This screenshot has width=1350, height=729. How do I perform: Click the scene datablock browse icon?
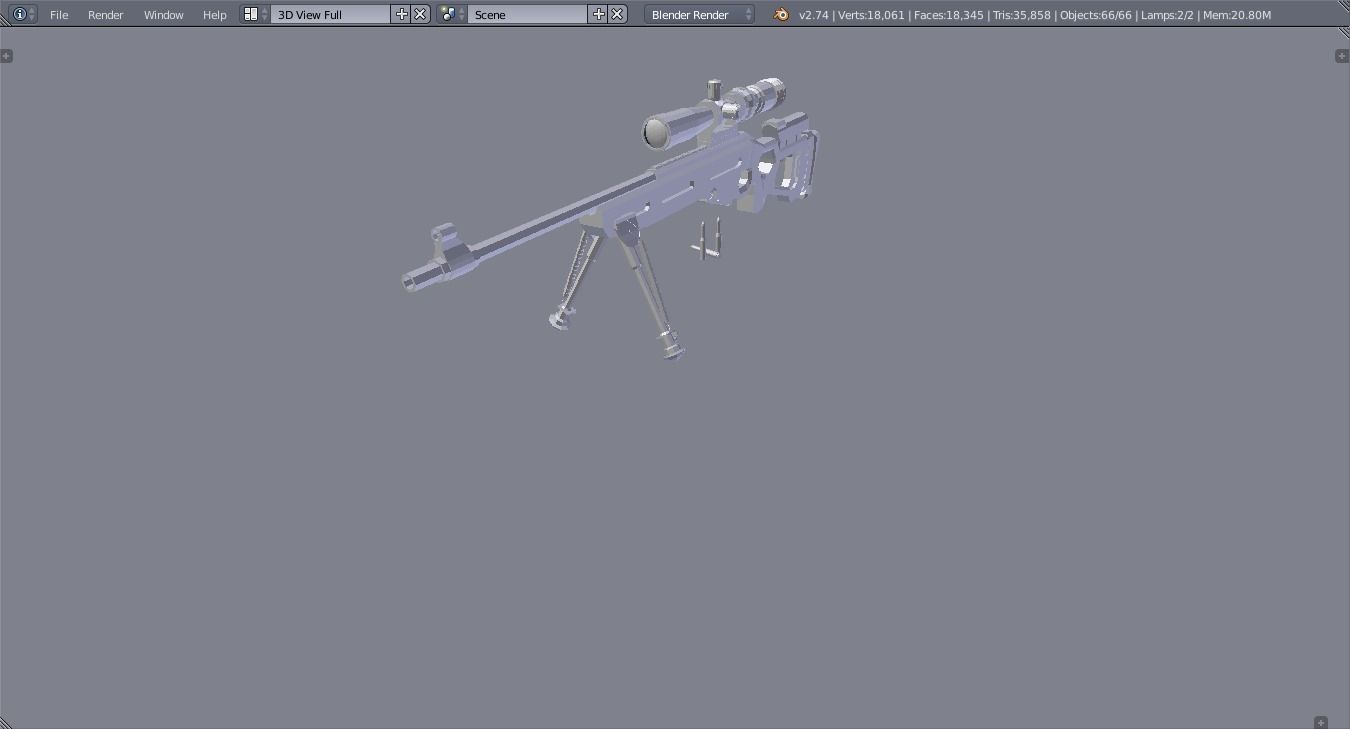click(447, 14)
